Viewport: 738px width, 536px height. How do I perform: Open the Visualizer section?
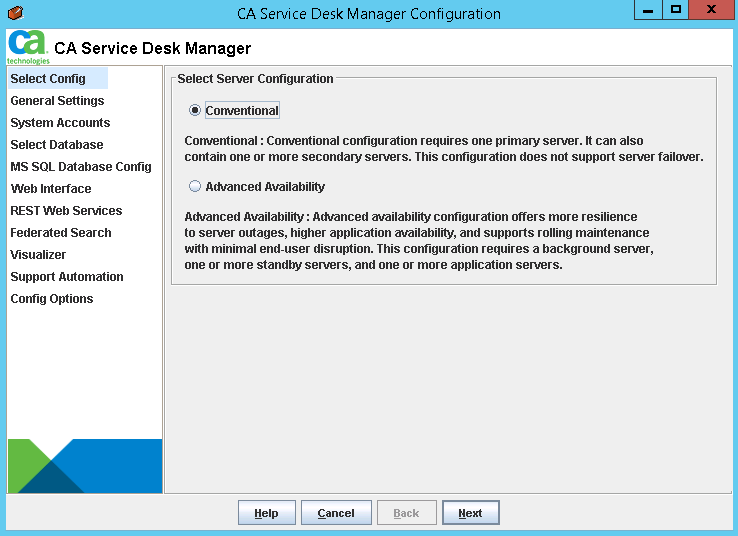click(38, 255)
